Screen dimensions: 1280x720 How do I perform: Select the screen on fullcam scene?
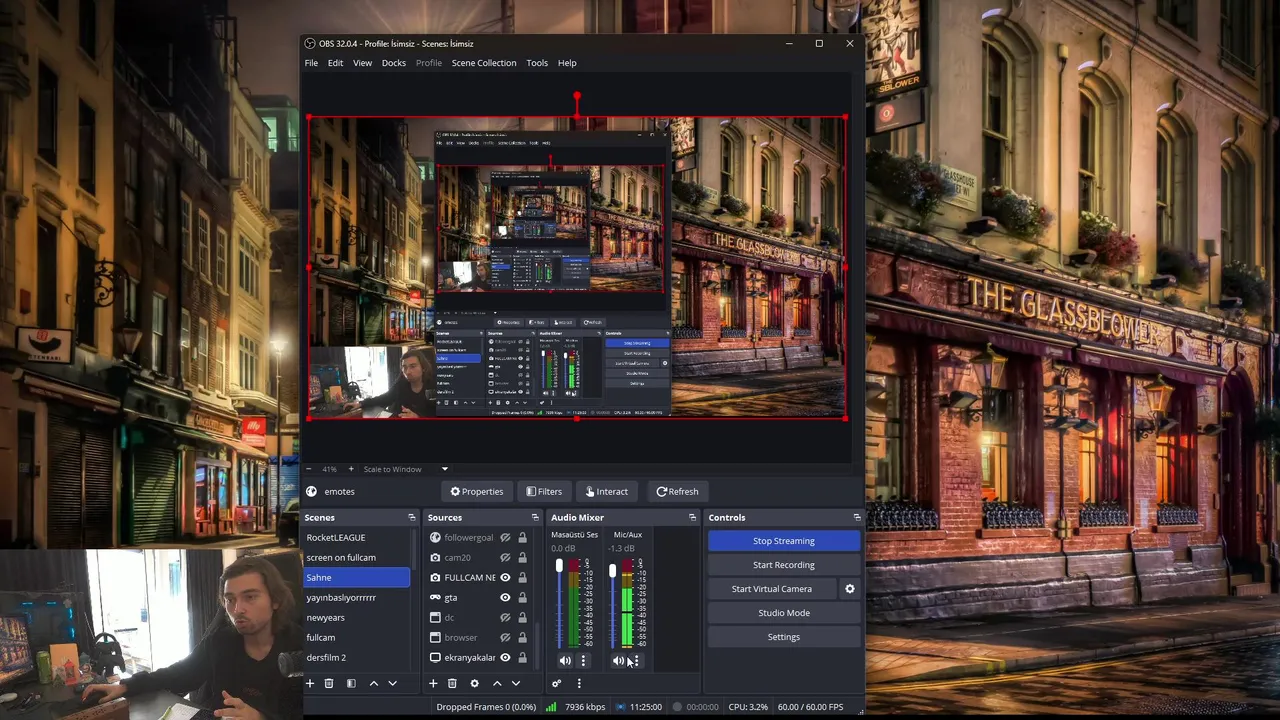point(357,557)
